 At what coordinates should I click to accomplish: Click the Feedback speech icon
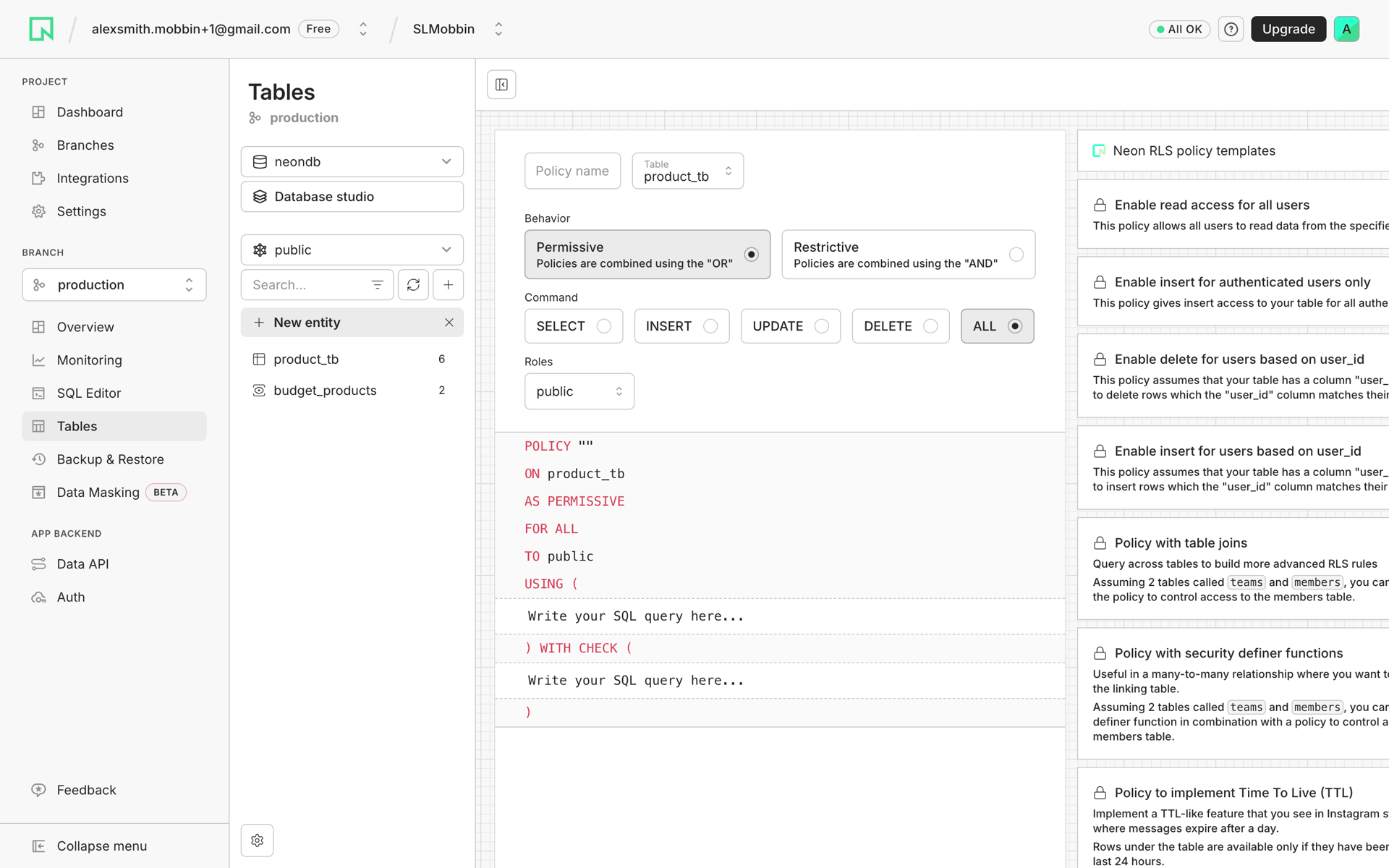(38, 790)
